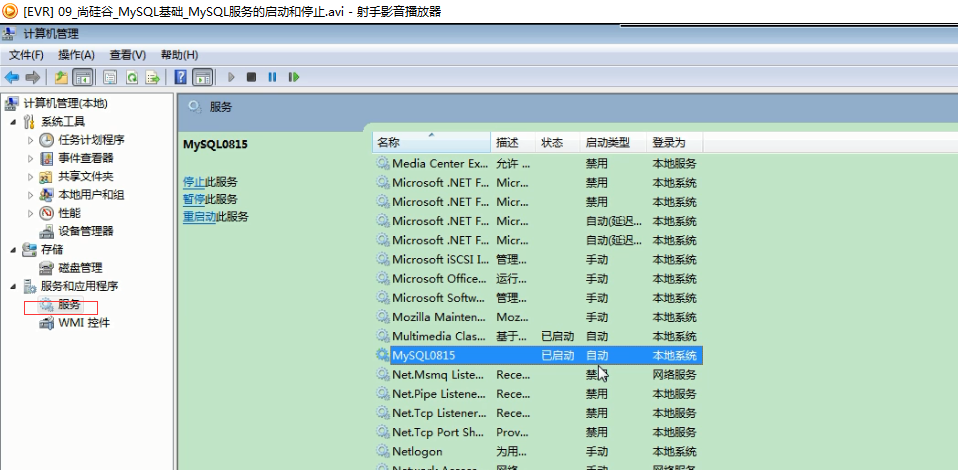
Task: Open the Properties toolbar icon
Action: [111, 77]
